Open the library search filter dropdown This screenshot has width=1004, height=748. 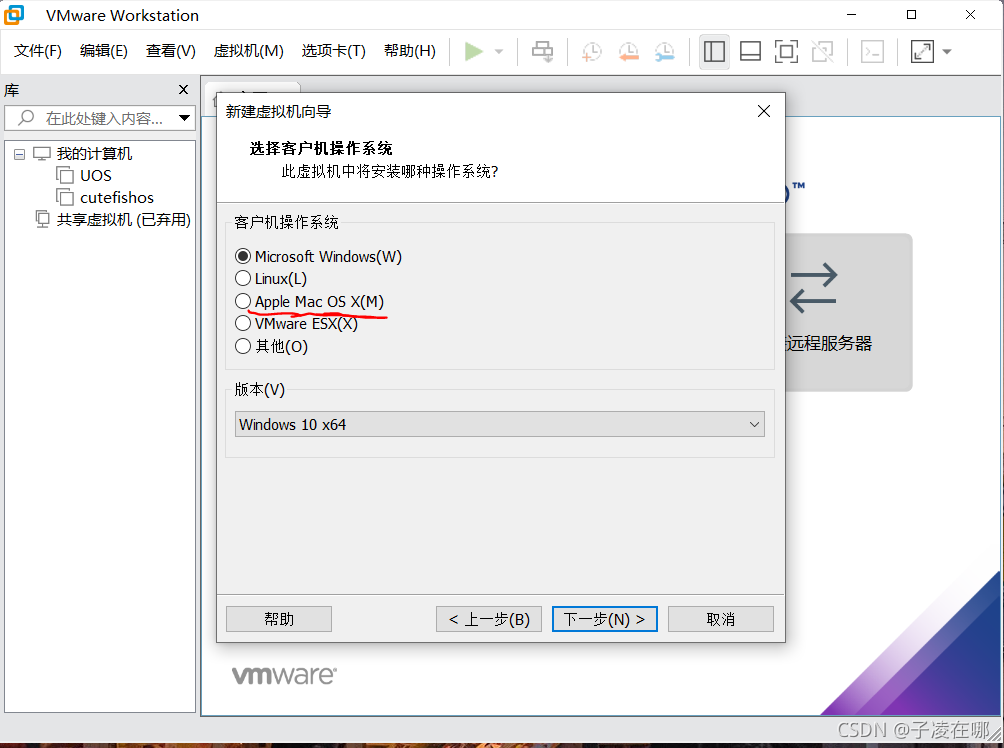[184, 118]
